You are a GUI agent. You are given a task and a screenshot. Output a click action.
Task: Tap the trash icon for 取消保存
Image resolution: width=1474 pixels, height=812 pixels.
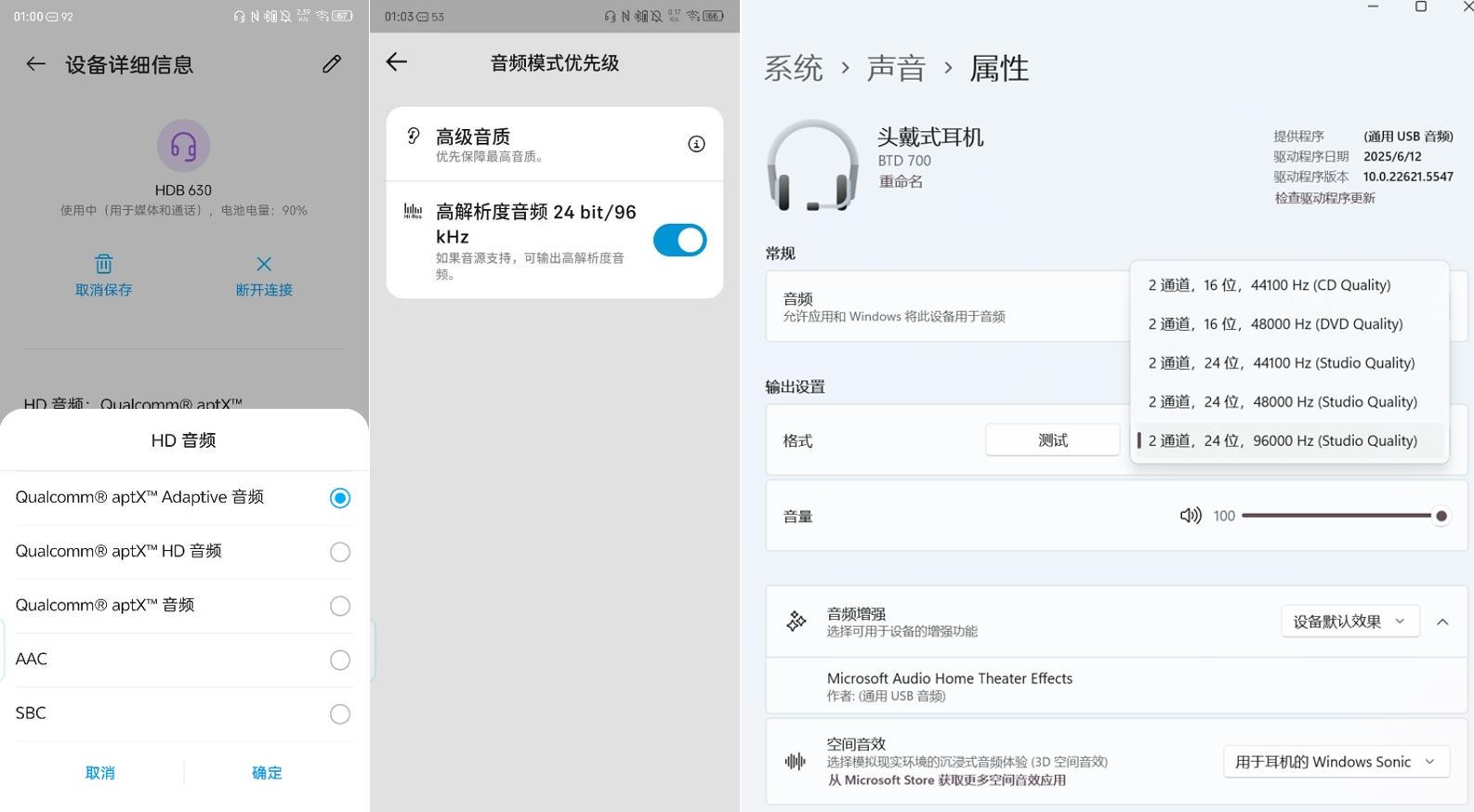tap(103, 264)
